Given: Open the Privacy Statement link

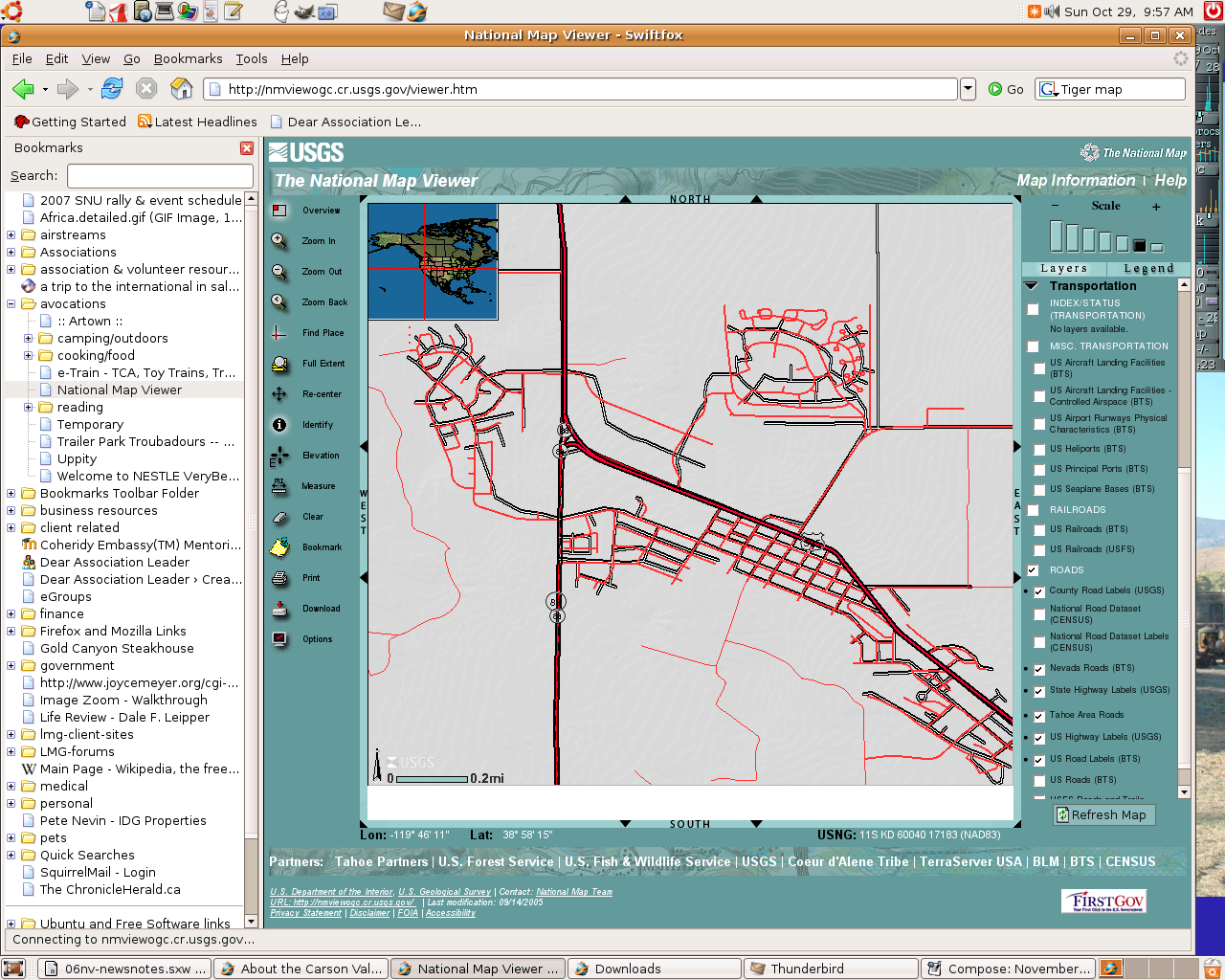Looking at the screenshot, I should [305, 913].
